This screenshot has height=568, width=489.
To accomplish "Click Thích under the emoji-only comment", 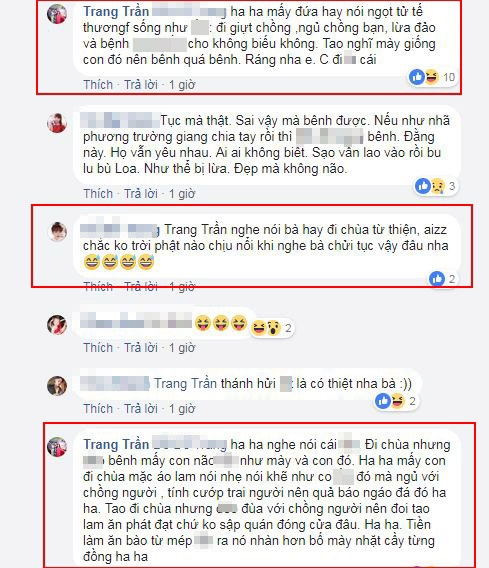I will click(98, 348).
